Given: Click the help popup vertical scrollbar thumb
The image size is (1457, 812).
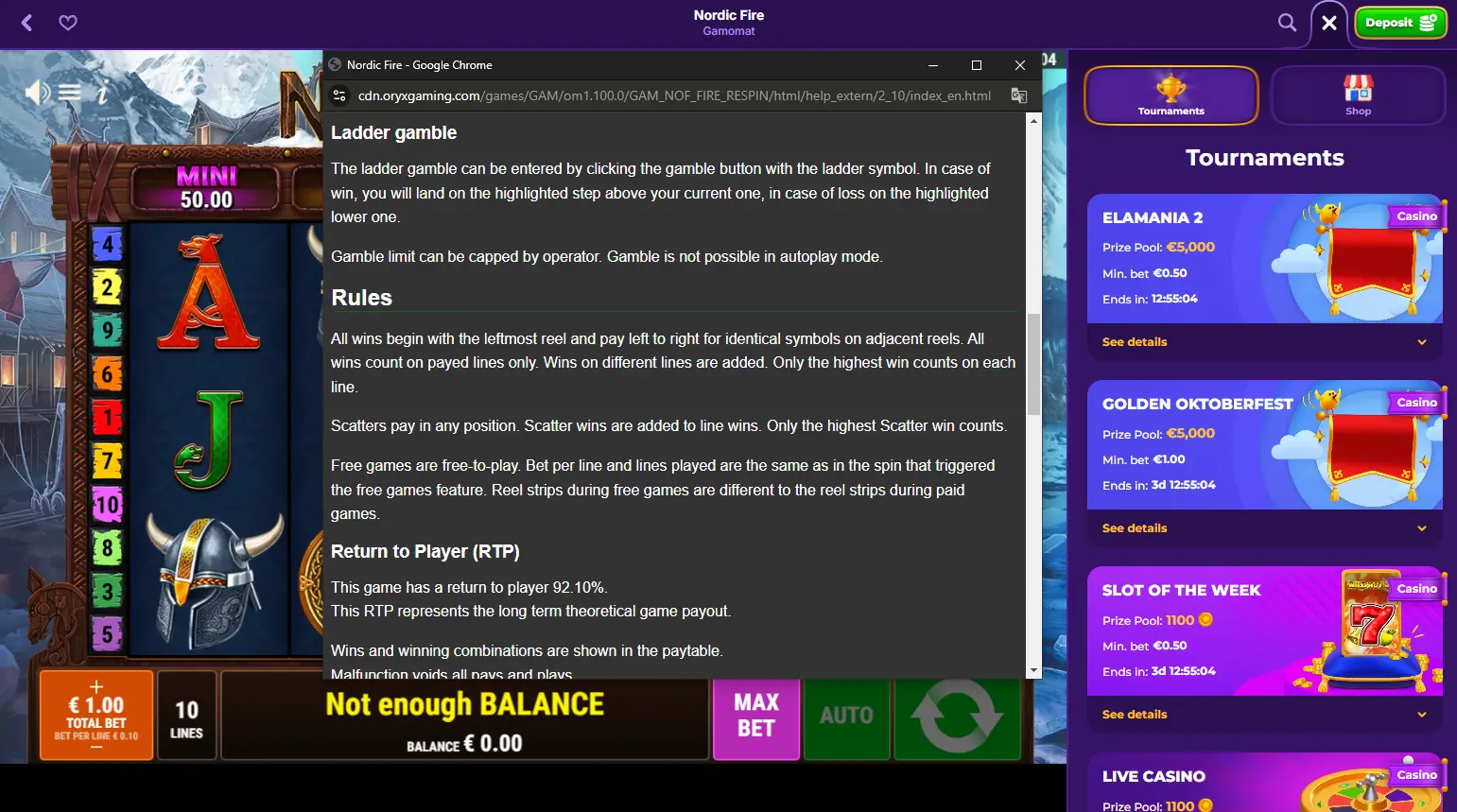Looking at the screenshot, I should click(x=1033, y=364).
